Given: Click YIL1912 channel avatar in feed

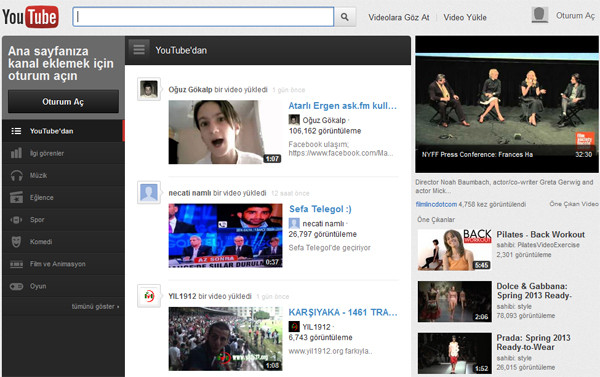Looking at the screenshot, I should tap(149, 296).
